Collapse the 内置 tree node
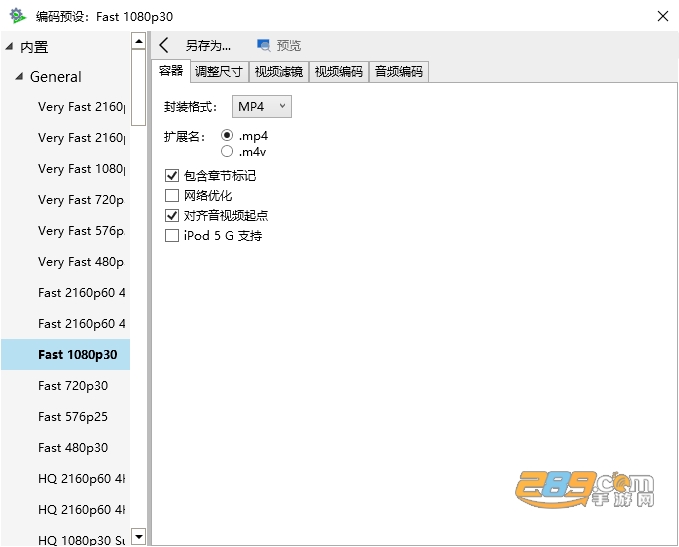Image resolution: width=679 pixels, height=547 pixels. coord(9,46)
